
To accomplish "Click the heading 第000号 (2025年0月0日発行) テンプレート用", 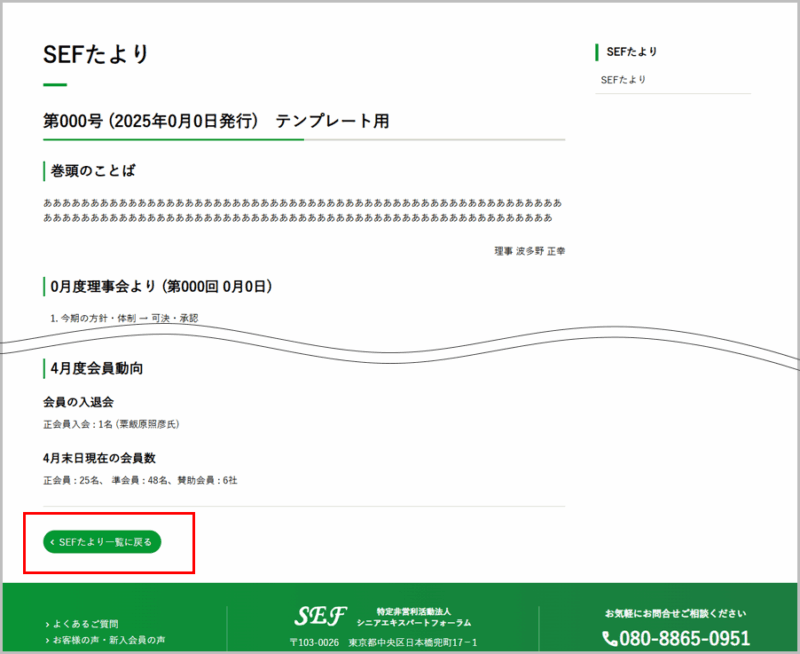I will pyautogui.click(x=216, y=121).
